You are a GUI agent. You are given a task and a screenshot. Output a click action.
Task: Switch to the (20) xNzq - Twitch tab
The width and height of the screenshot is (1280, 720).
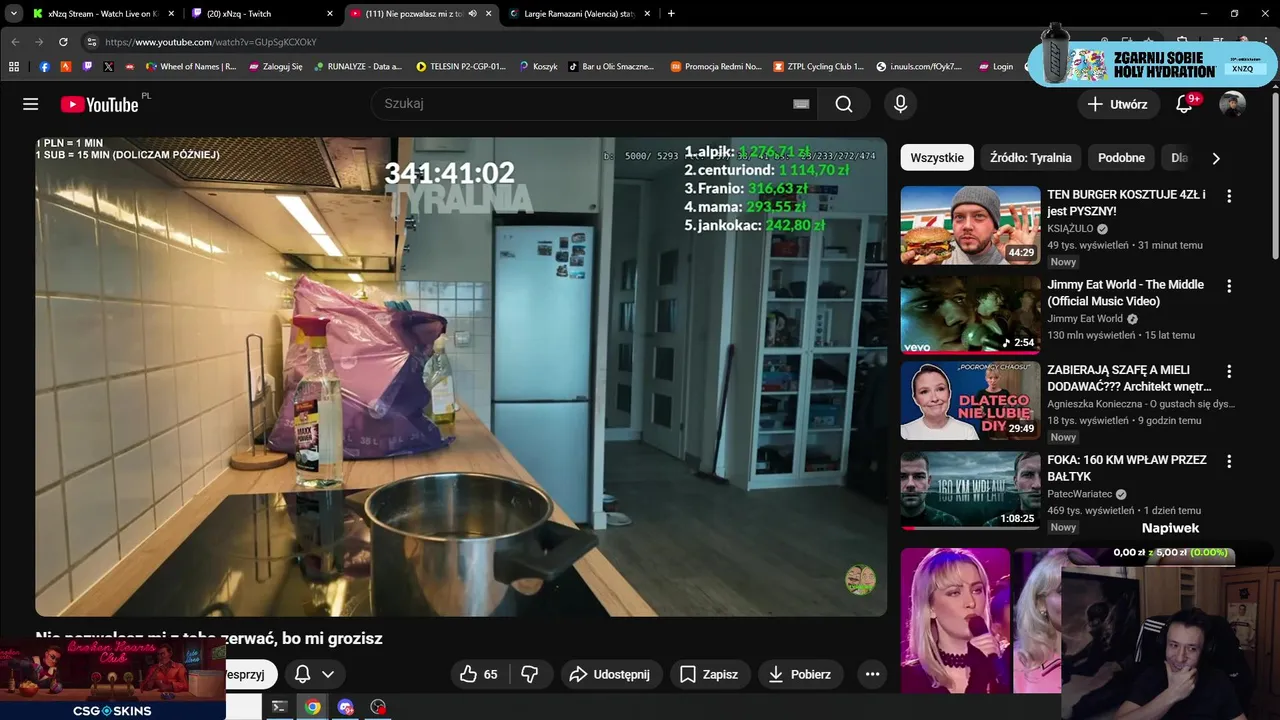pyautogui.click(x=262, y=14)
